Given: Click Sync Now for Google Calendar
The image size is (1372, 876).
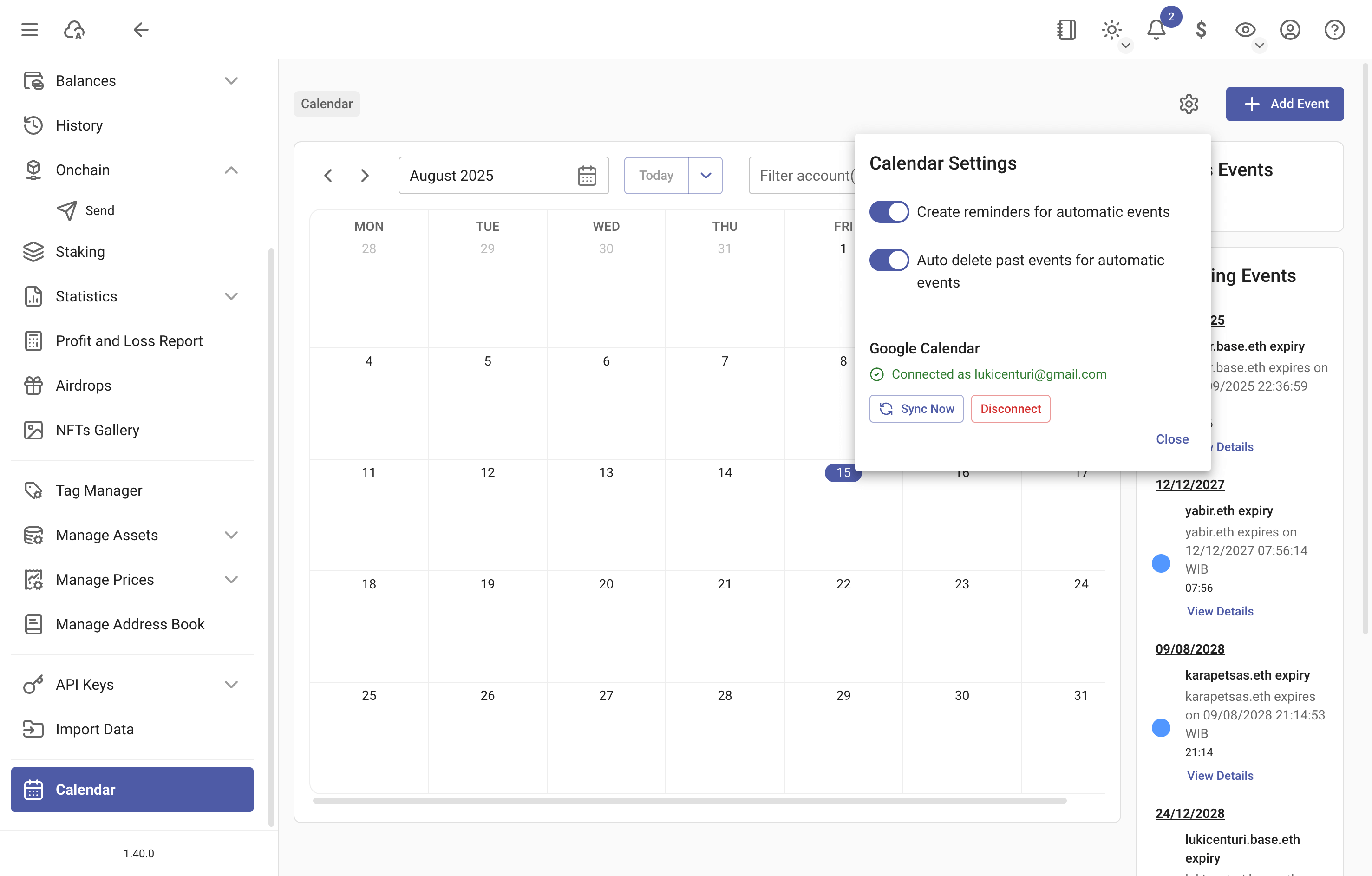Looking at the screenshot, I should tap(916, 409).
